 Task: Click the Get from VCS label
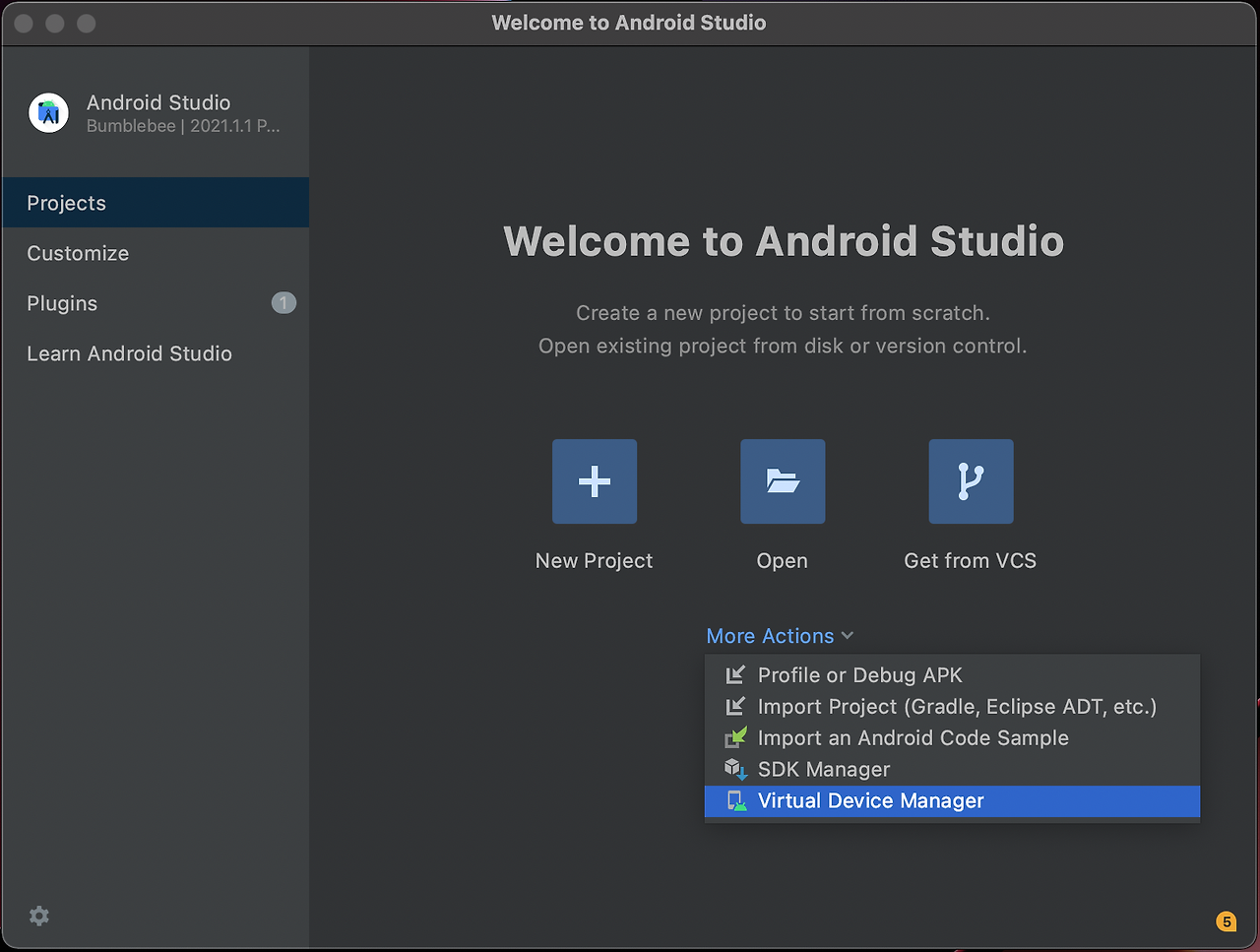point(971,560)
